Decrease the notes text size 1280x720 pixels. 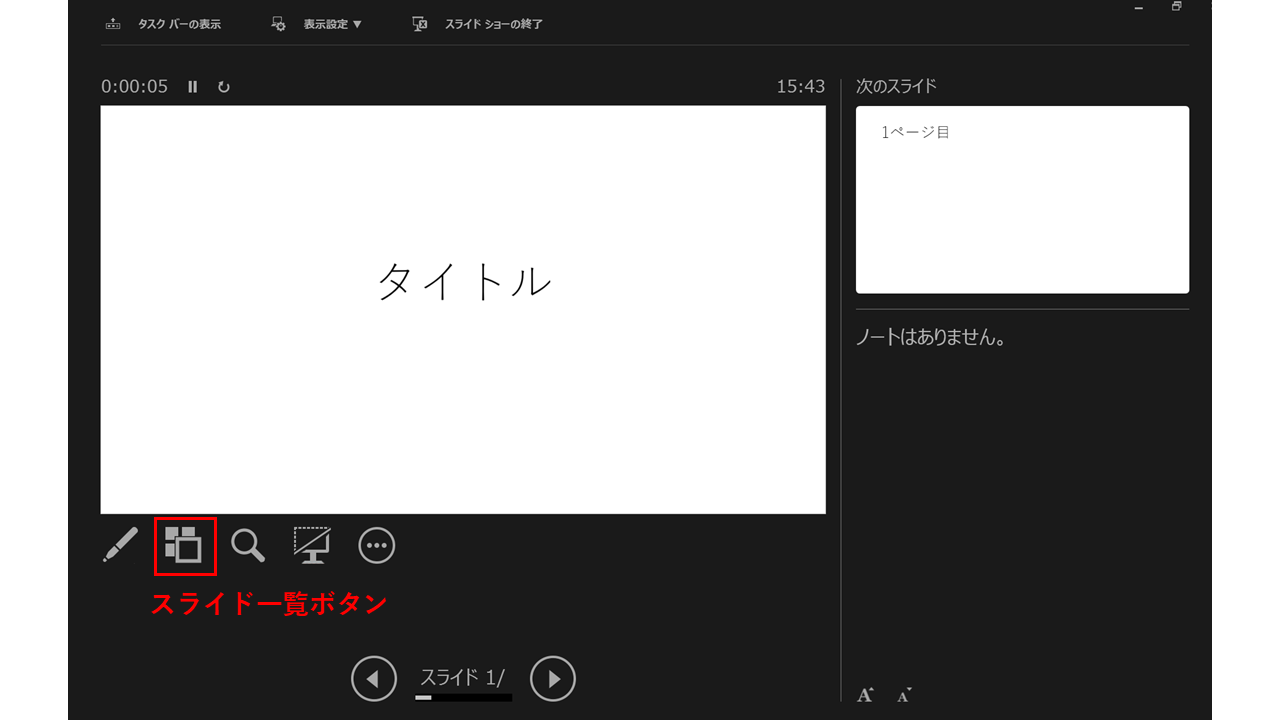tap(904, 695)
